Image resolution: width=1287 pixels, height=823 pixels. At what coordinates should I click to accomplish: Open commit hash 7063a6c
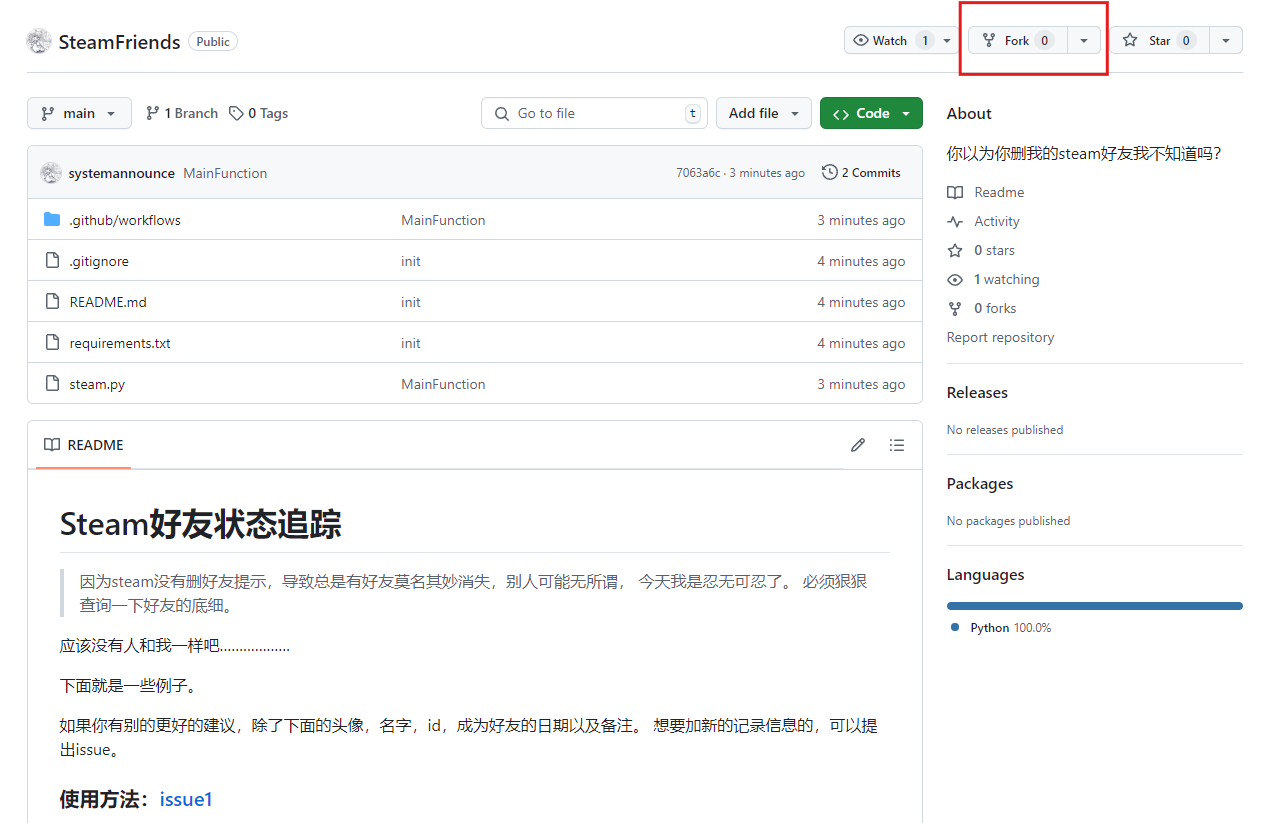click(697, 173)
